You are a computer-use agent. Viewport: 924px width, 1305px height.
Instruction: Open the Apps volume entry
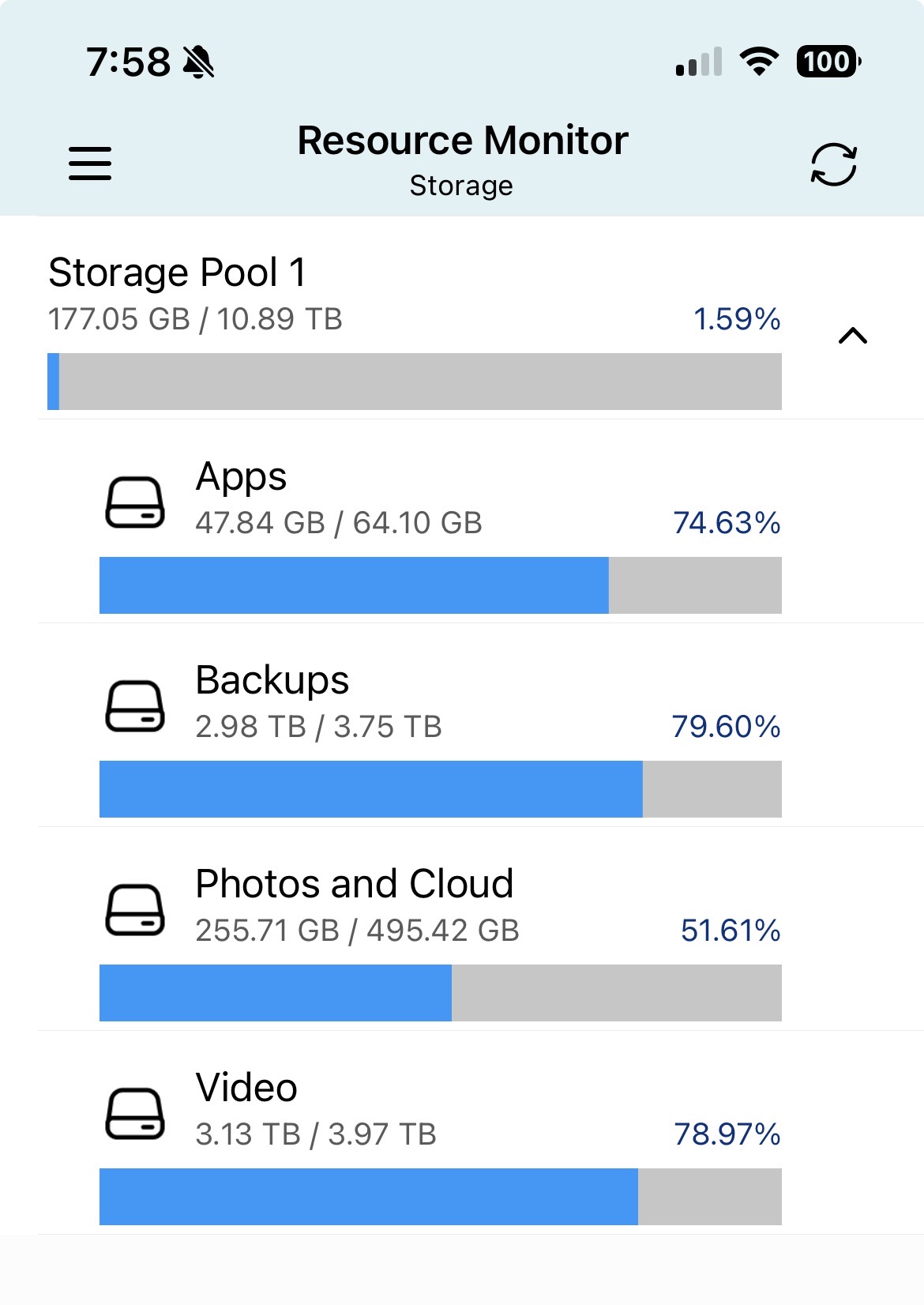[x=481, y=521]
